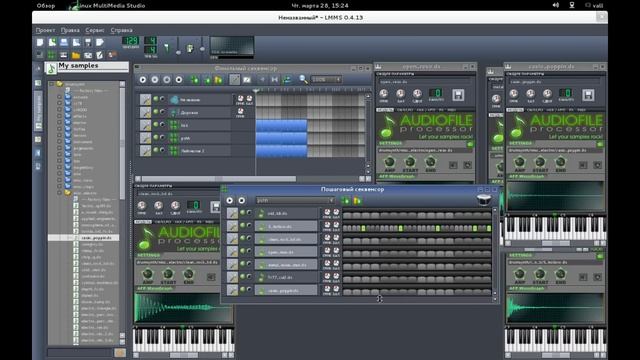Image resolution: width=640 pixels, height=360 pixels.
Task: Show the controller rack from the main toolbar
Action: (x=112, y=55)
